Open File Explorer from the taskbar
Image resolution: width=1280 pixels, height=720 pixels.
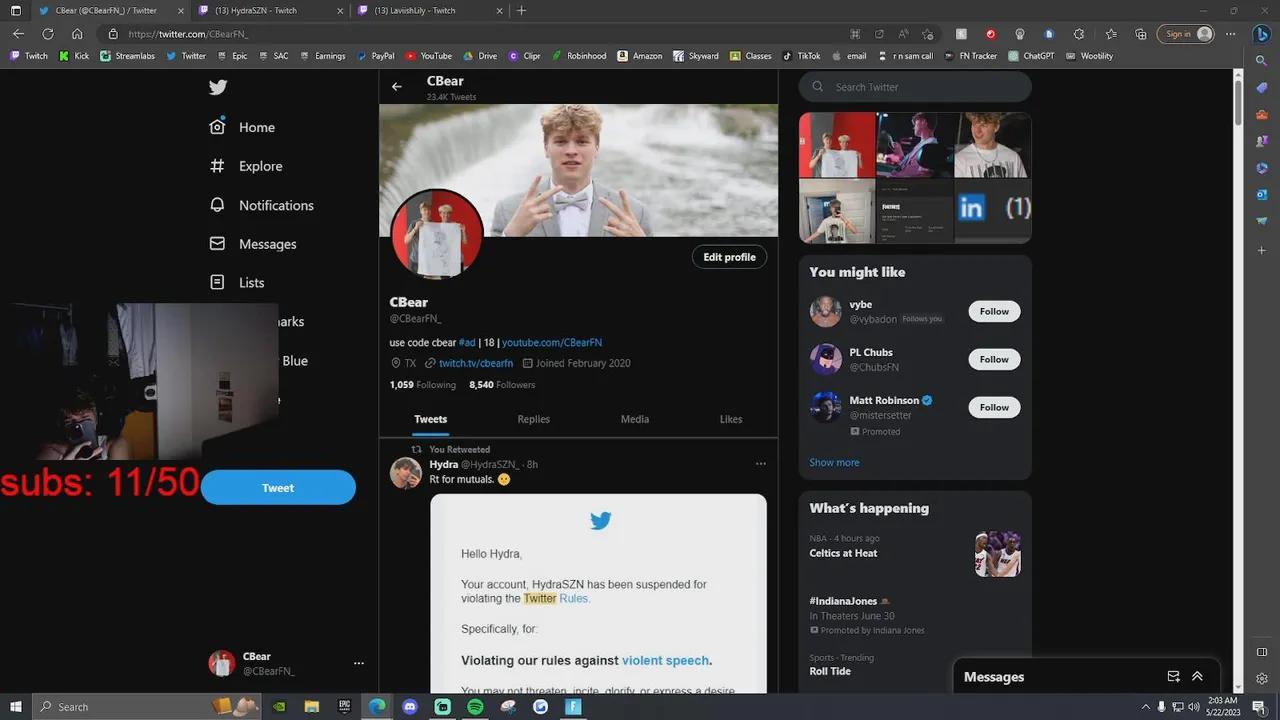click(311, 706)
